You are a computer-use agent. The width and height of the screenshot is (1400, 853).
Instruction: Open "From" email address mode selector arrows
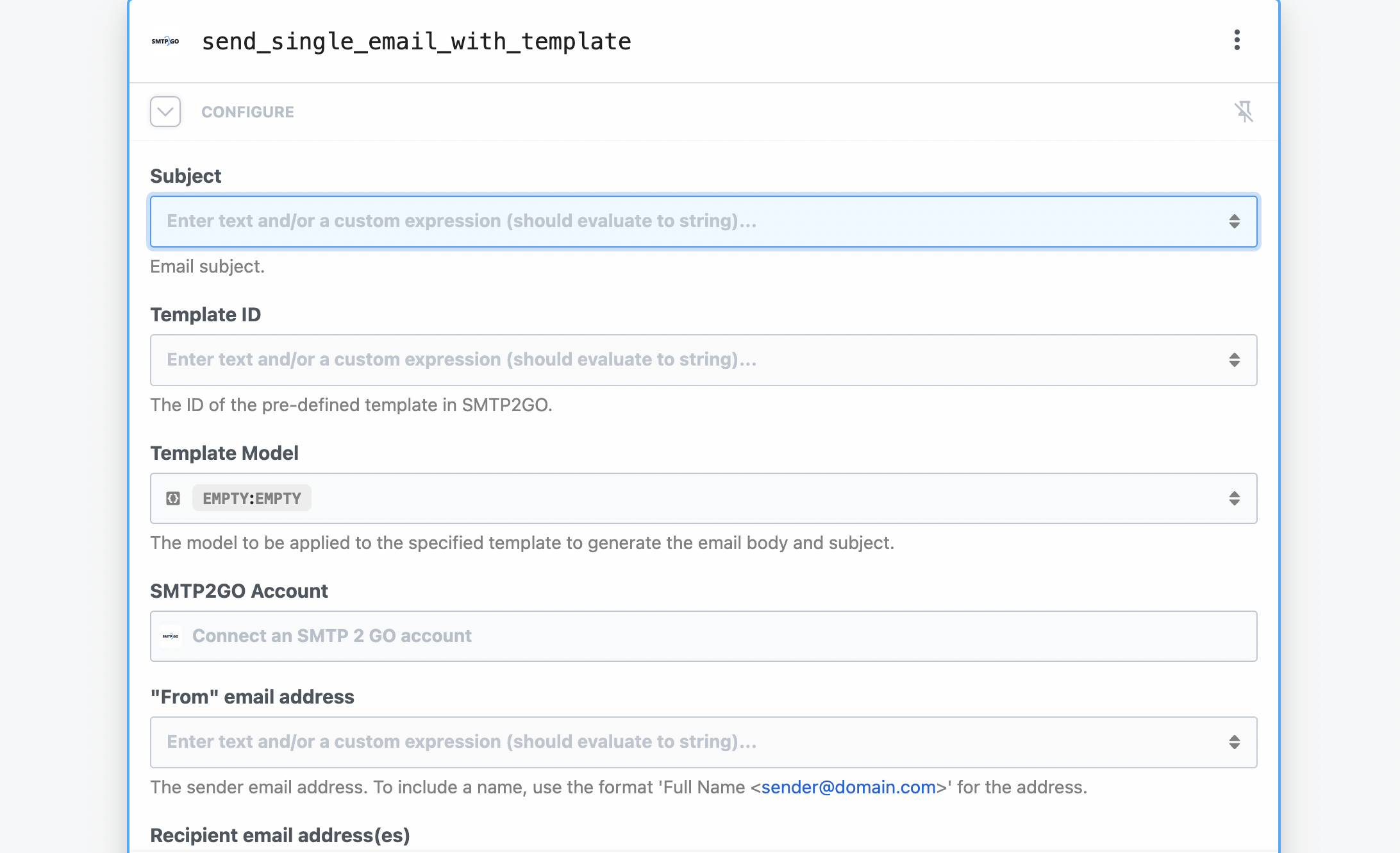tap(1234, 742)
